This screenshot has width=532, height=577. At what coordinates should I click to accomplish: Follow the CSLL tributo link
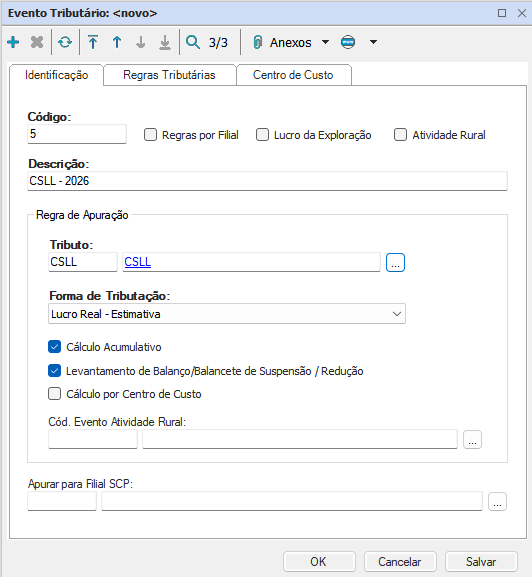[x=138, y=262]
